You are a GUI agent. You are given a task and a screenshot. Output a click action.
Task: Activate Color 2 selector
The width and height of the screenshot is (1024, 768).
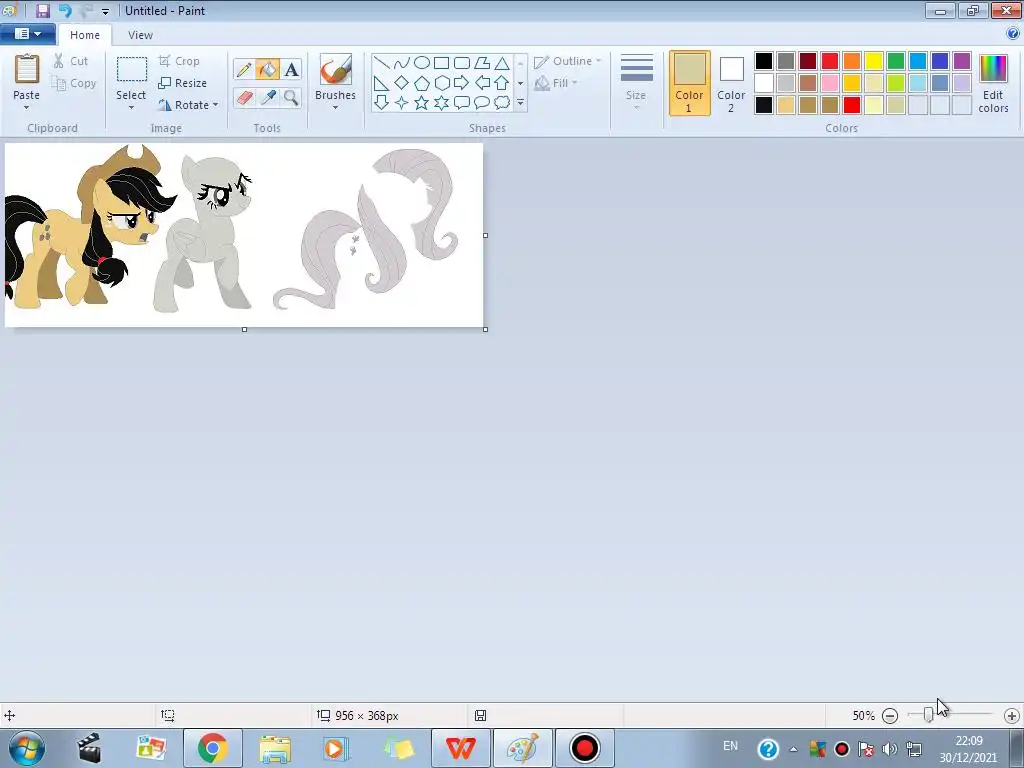(731, 83)
